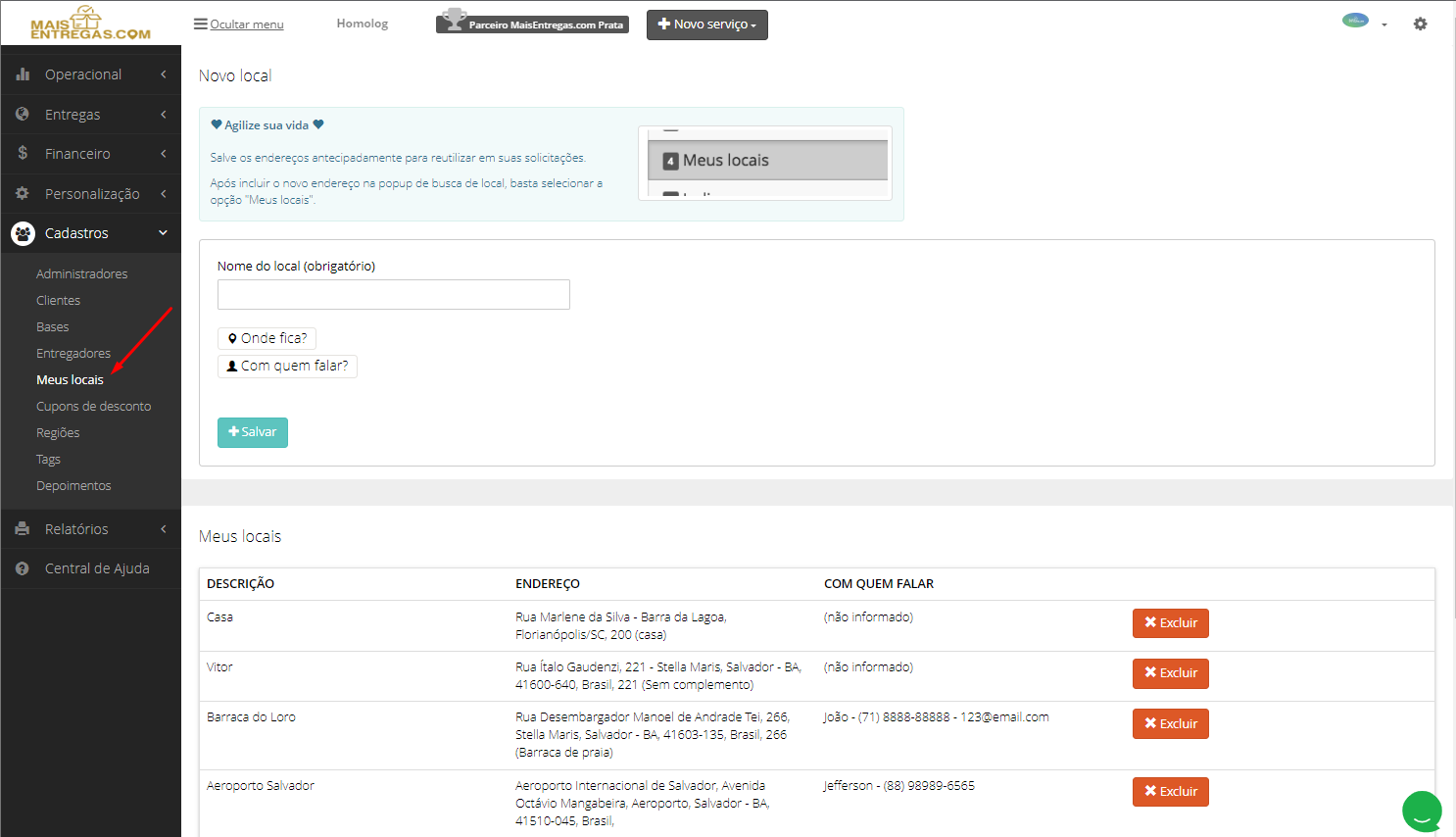Image resolution: width=1456 pixels, height=837 pixels.
Task: Open Tags in the sidebar
Action: [x=48, y=460]
